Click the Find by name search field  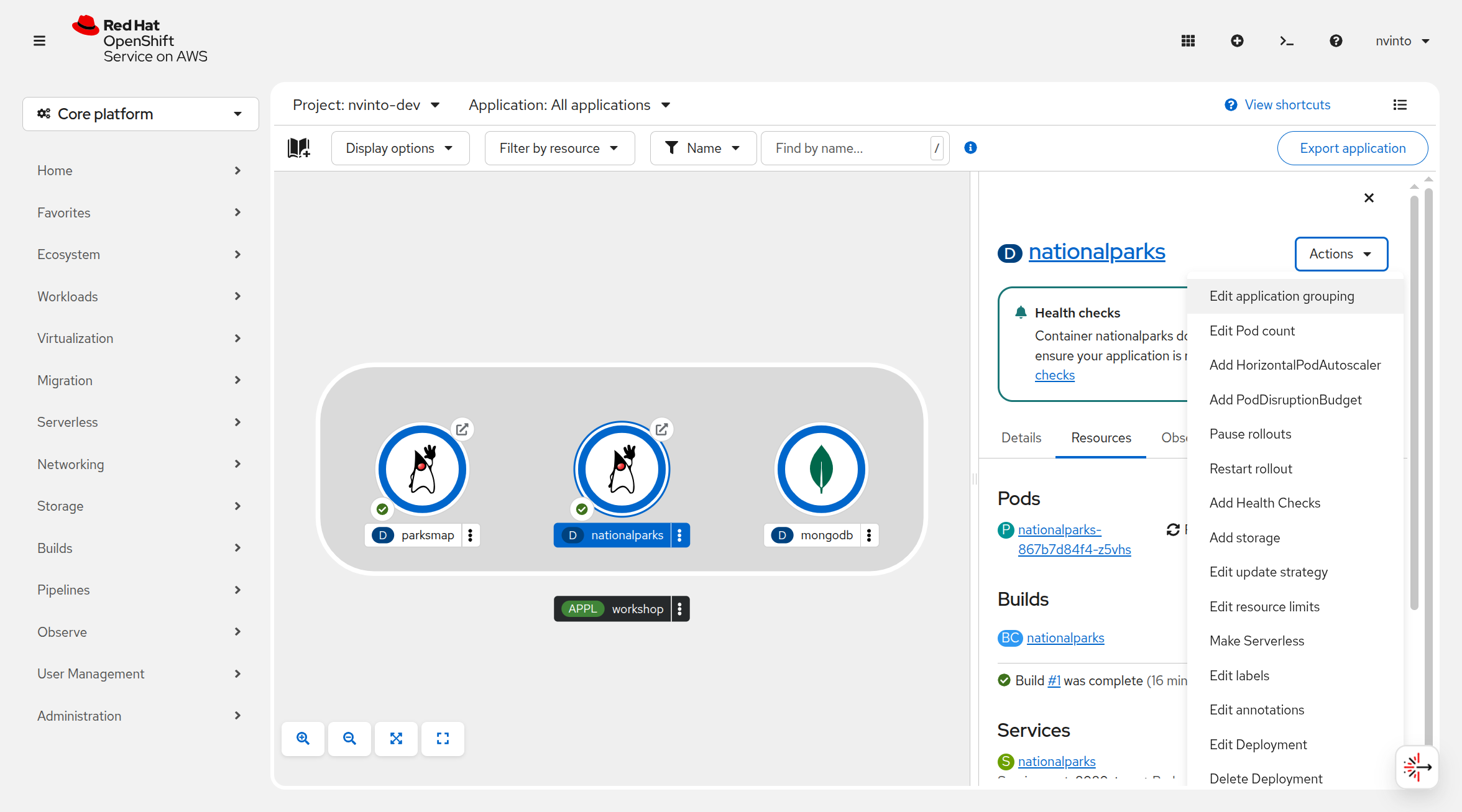click(854, 148)
